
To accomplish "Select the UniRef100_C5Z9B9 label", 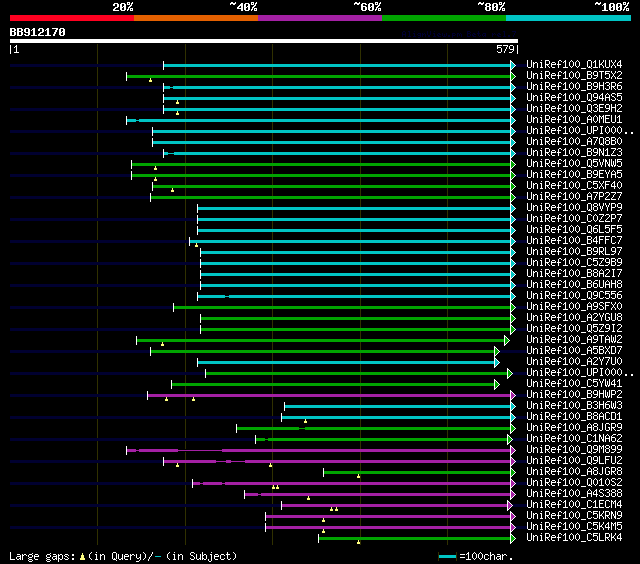I will click(574, 263).
